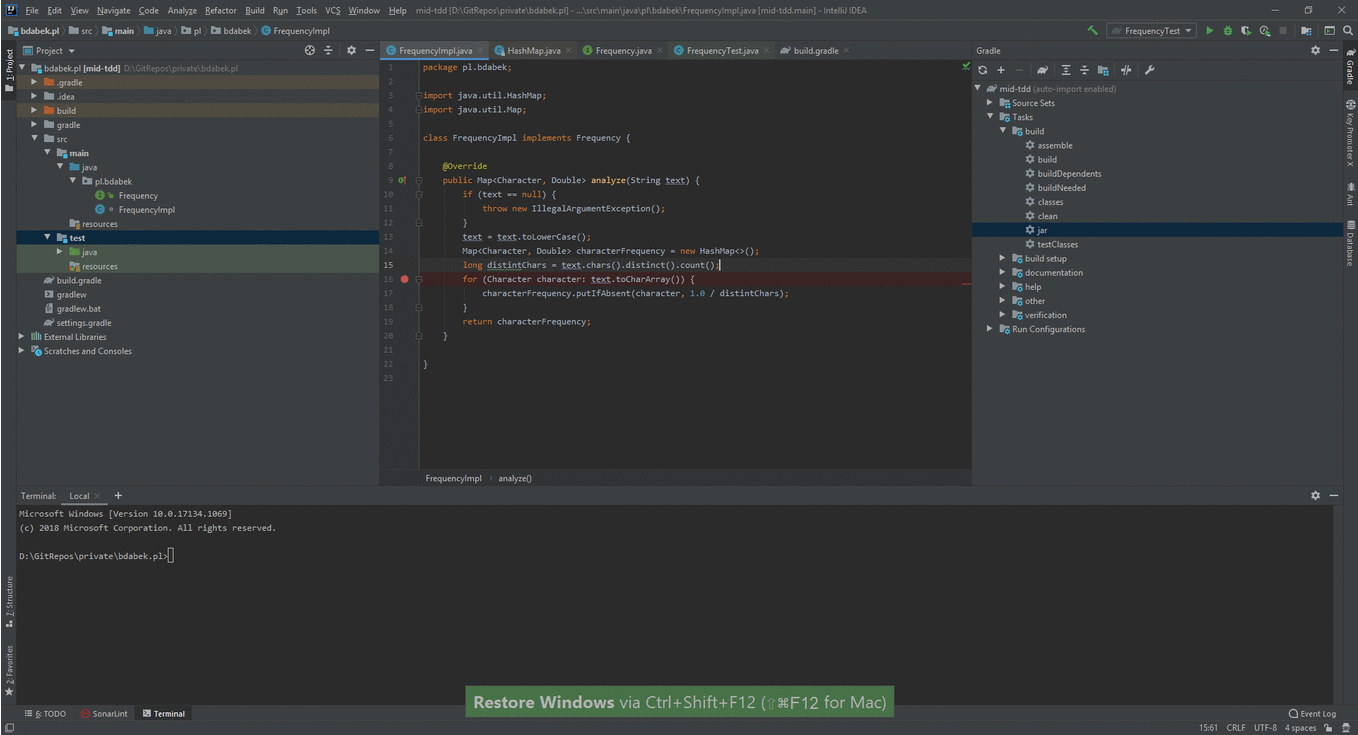Open Gradle panel gear options

(x=1315, y=50)
